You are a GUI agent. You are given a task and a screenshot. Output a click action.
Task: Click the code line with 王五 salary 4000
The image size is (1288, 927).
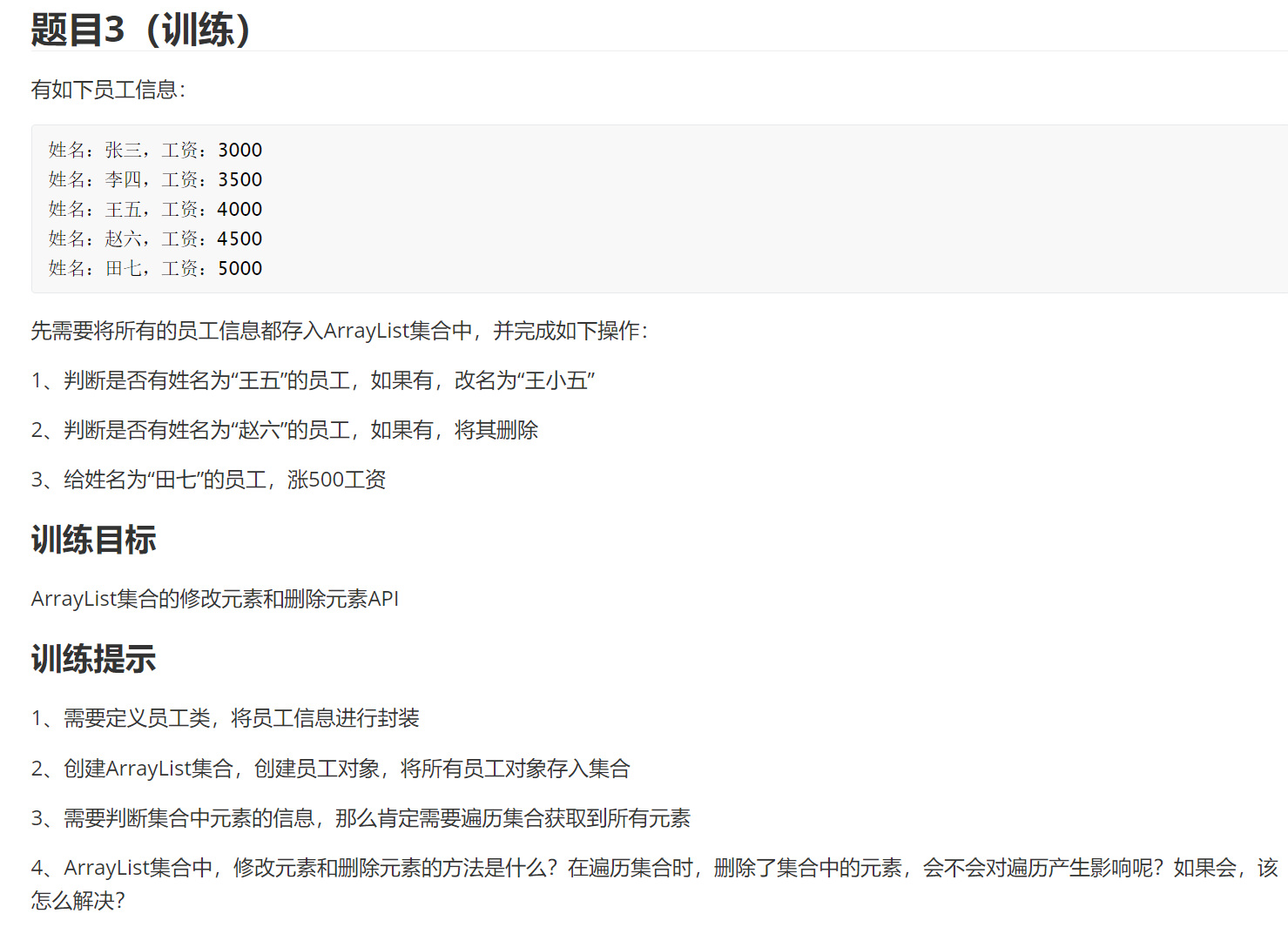[155, 209]
